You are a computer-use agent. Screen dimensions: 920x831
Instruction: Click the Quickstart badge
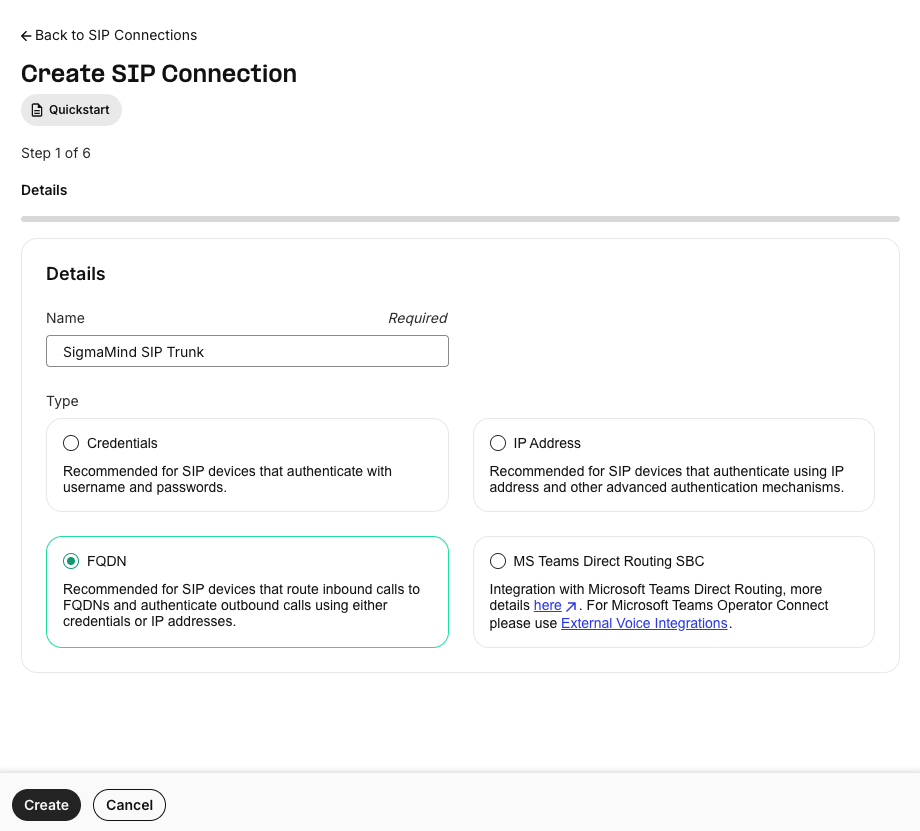pyautogui.click(x=71, y=110)
